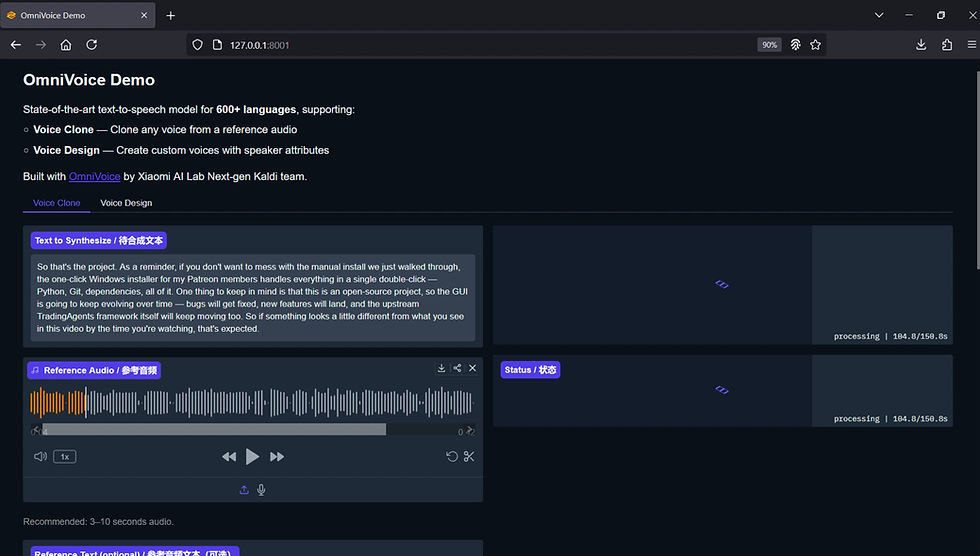The height and width of the screenshot is (556, 980).
Task: Go back using the browser back arrow
Action: point(16,45)
